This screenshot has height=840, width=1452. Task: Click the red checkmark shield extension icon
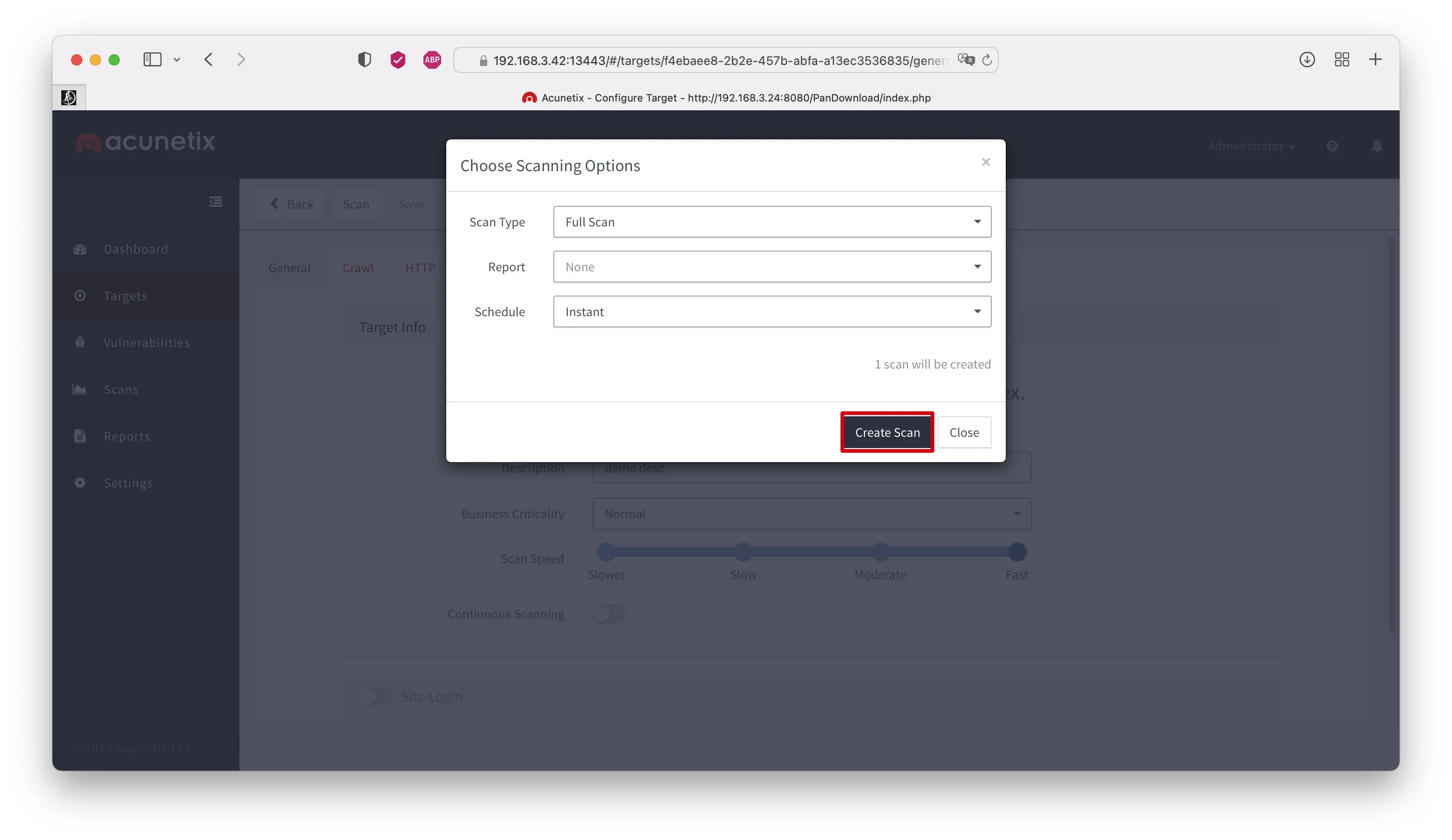(398, 59)
